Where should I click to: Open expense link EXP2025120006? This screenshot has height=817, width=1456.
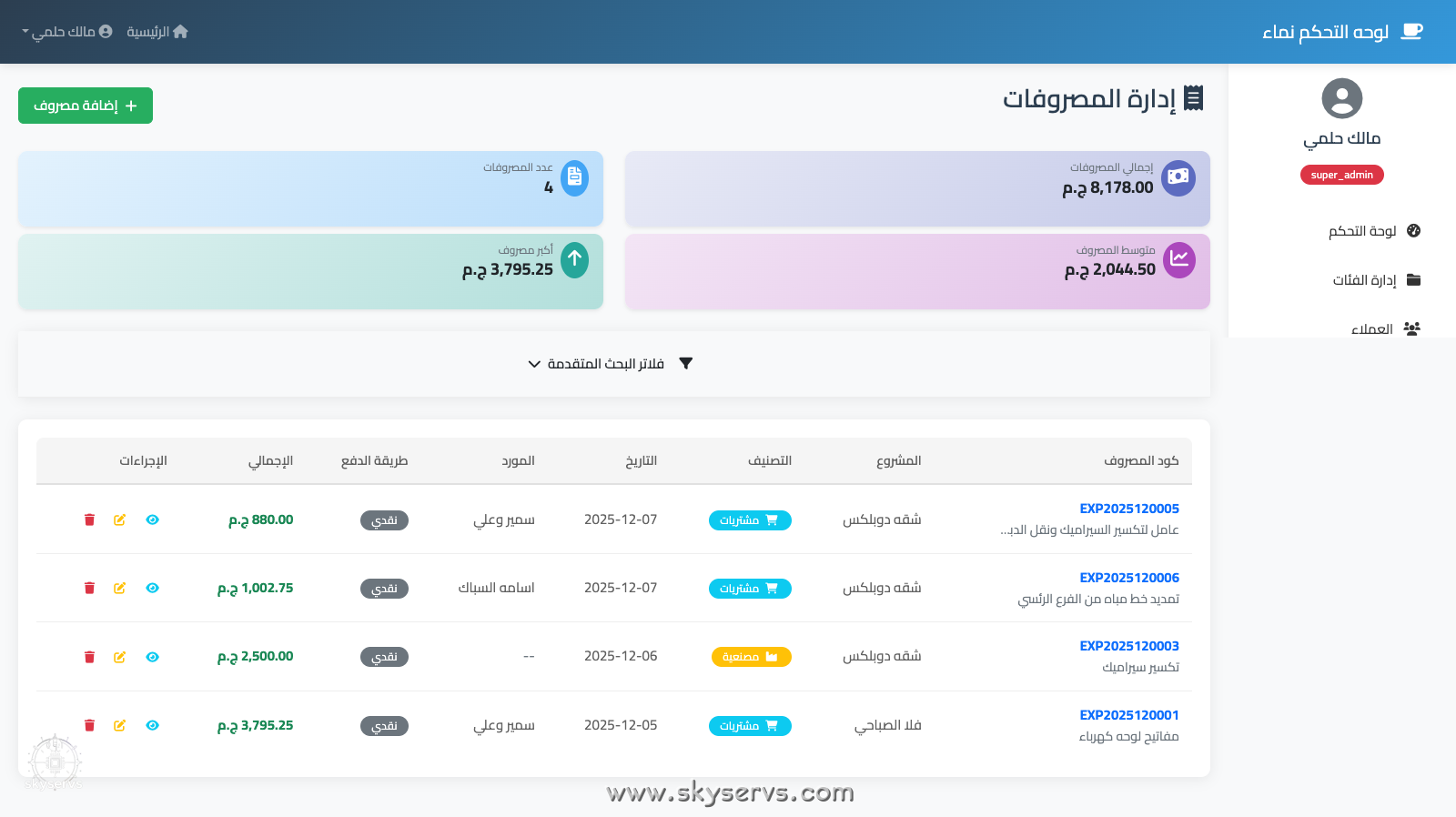click(x=1129, y=578)
